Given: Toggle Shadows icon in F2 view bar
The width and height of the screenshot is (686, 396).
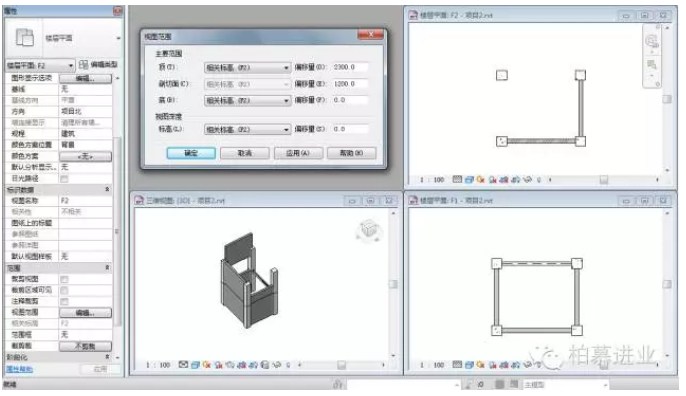Looking at the screenshot, I should (x=493, y=179).
